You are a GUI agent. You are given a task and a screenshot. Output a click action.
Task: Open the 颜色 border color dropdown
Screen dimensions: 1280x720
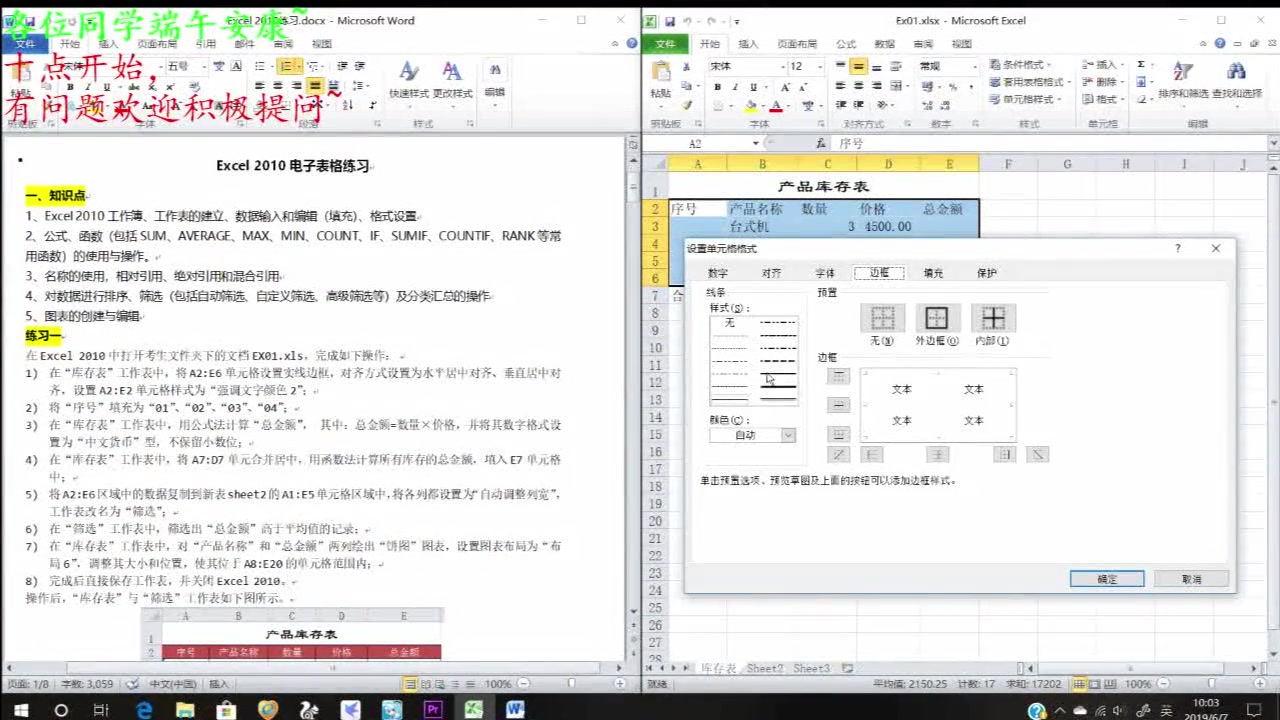(753, 435)
